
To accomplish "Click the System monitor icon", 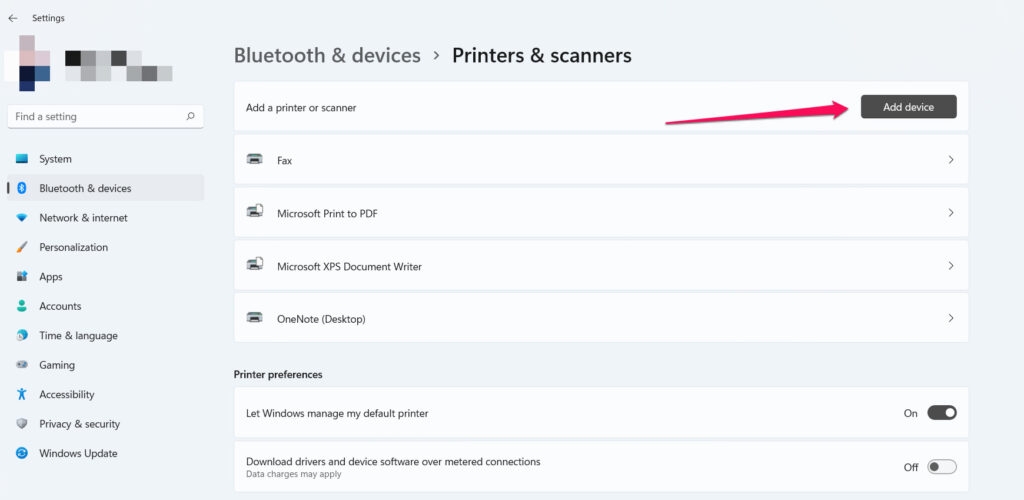I will coord(22,159).
